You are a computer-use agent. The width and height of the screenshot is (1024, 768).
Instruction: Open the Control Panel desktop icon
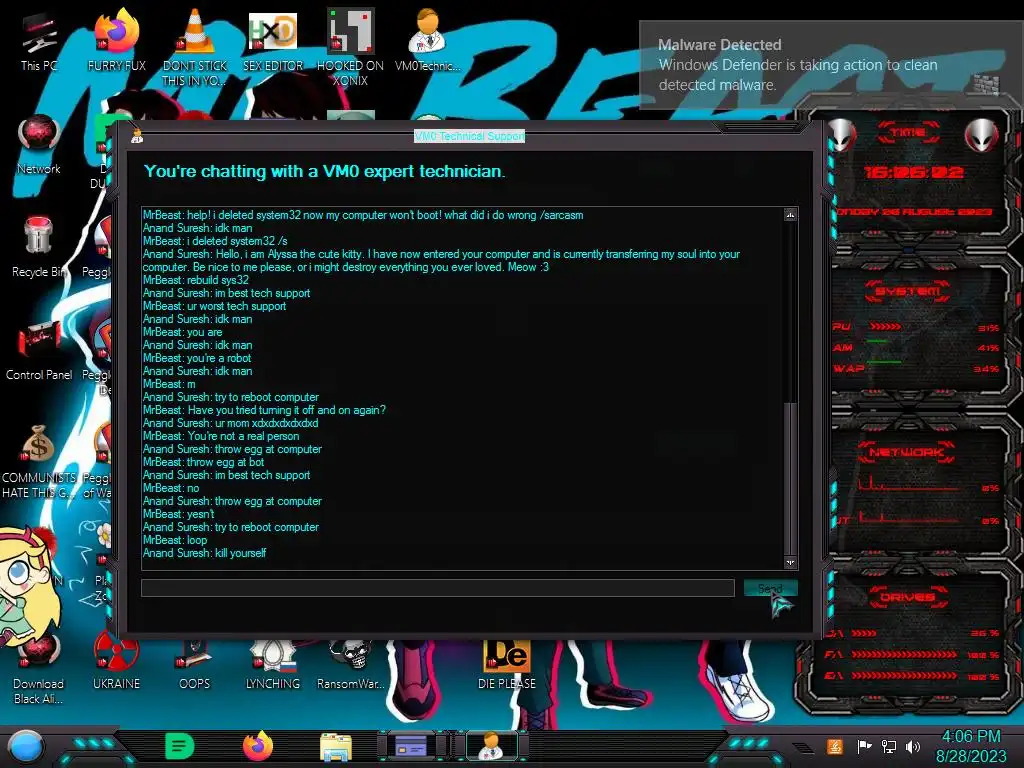(x=39, y=350)
